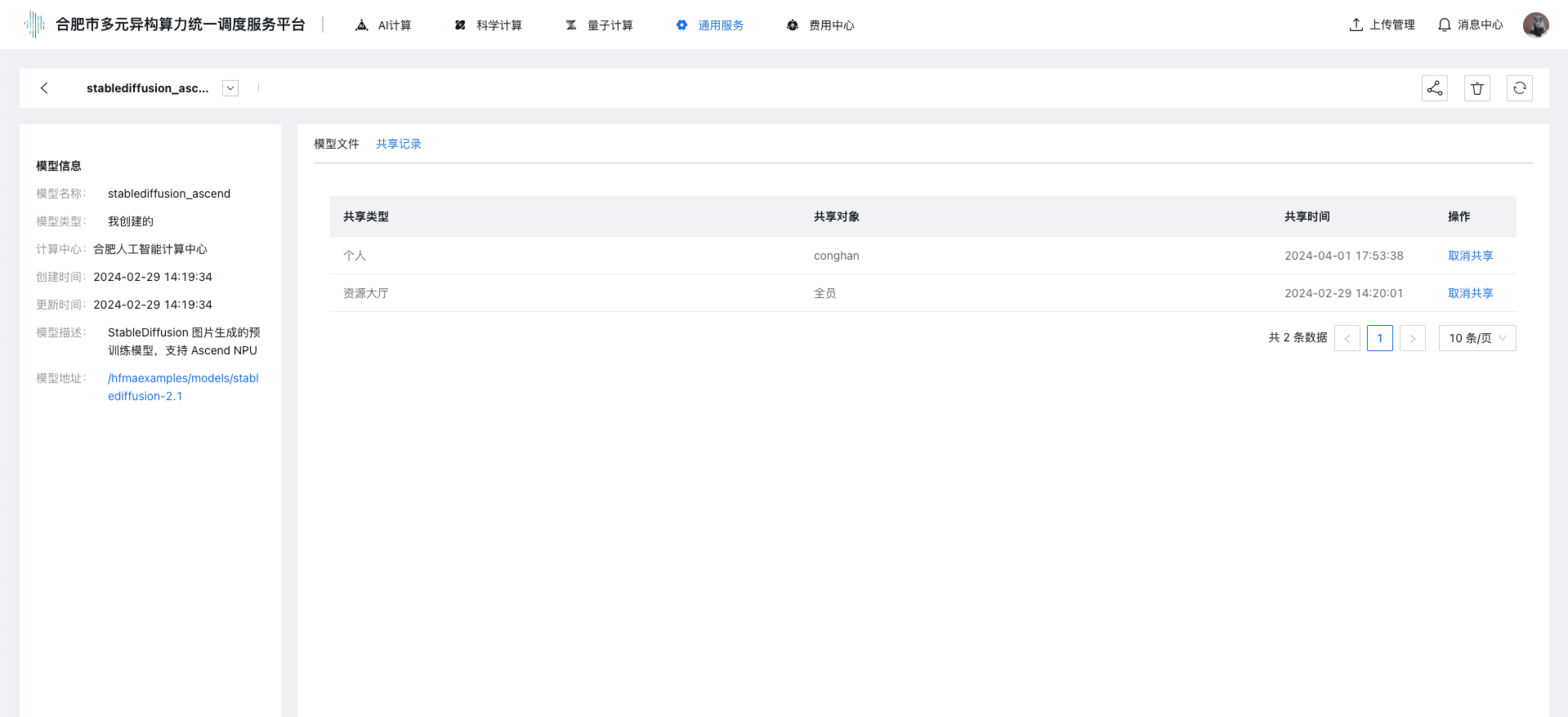Expand the stablediffusion model name dropdown
The height and width of the screenshot is (717, 1568).
click(x=230, y=88)
